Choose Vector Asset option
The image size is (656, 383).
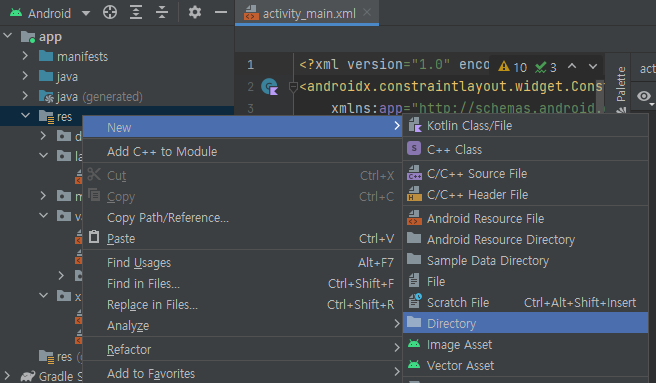(525, 365)
